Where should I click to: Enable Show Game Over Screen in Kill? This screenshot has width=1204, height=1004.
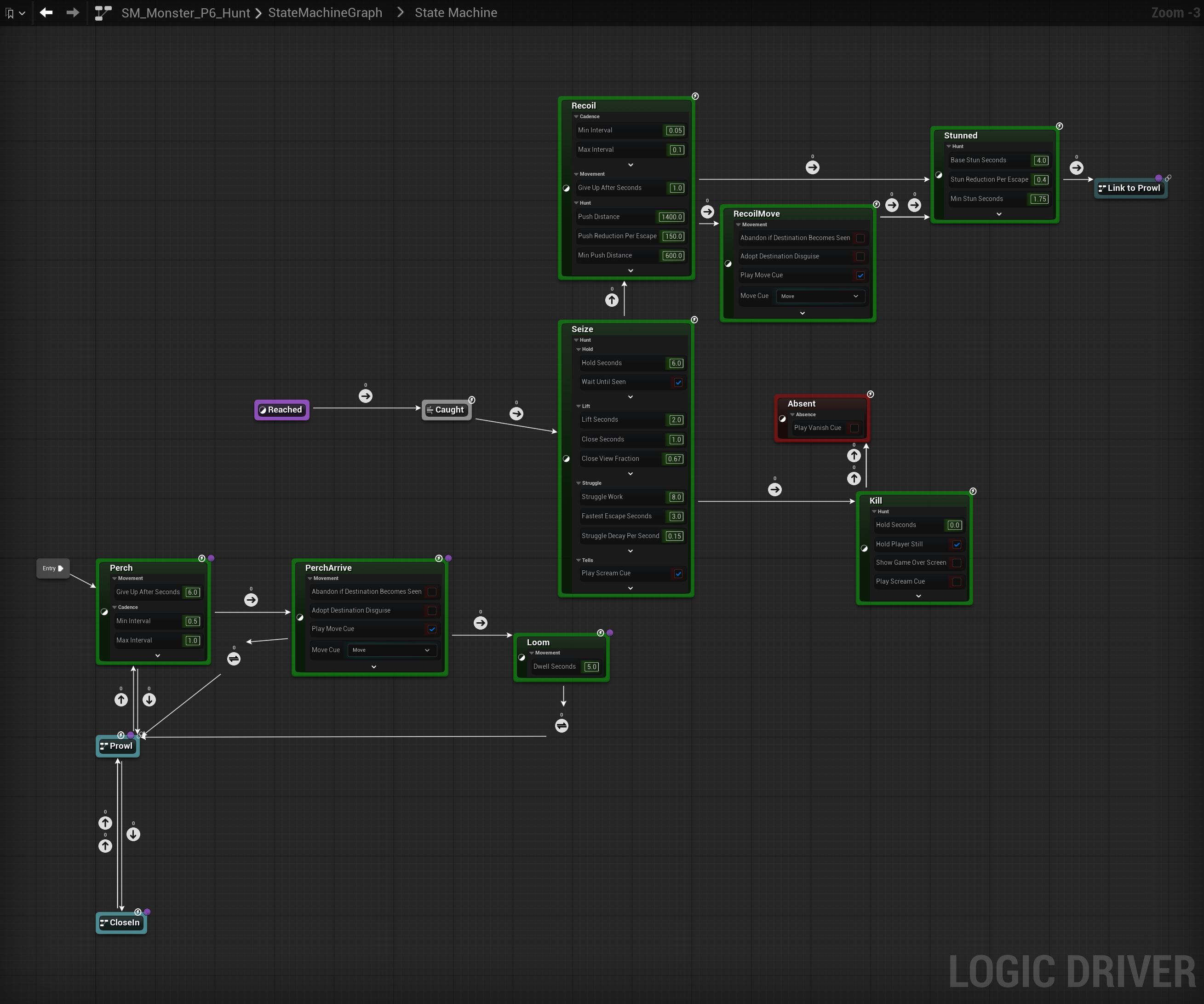tap(957, 563)
